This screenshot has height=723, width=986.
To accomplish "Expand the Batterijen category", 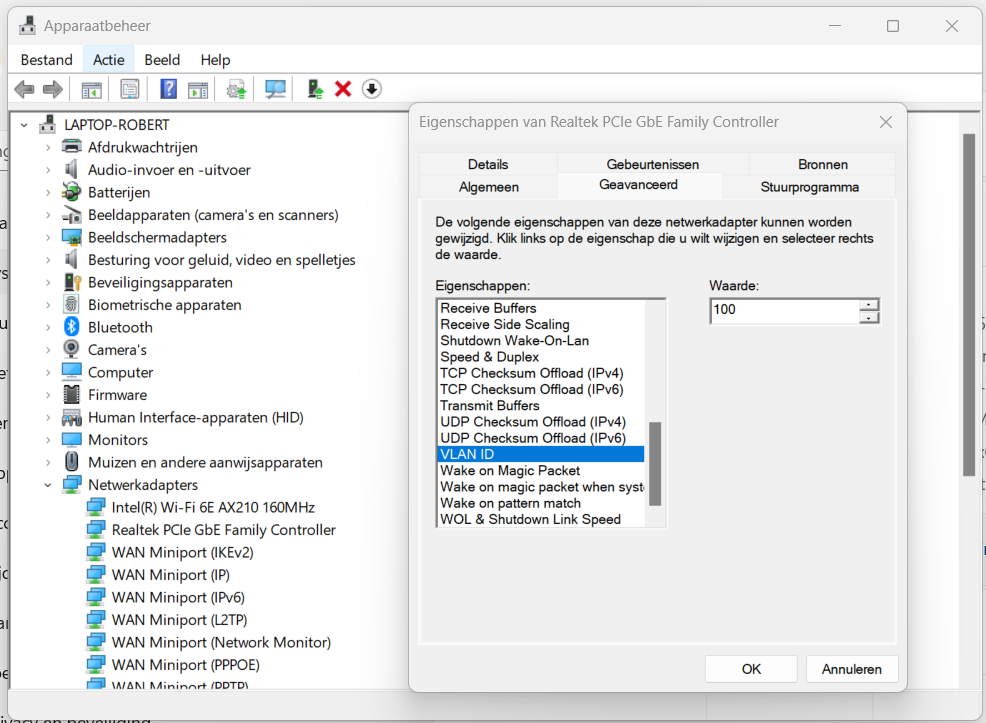I will [x=48, y=192].
